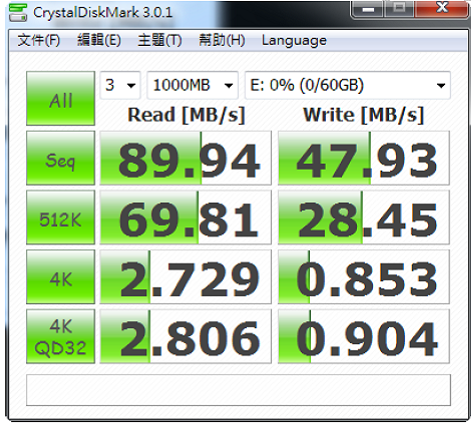Viewport: 471px width, 423px height.
Task: Expand the 1000MB test size dropdown
Action: 193,85
